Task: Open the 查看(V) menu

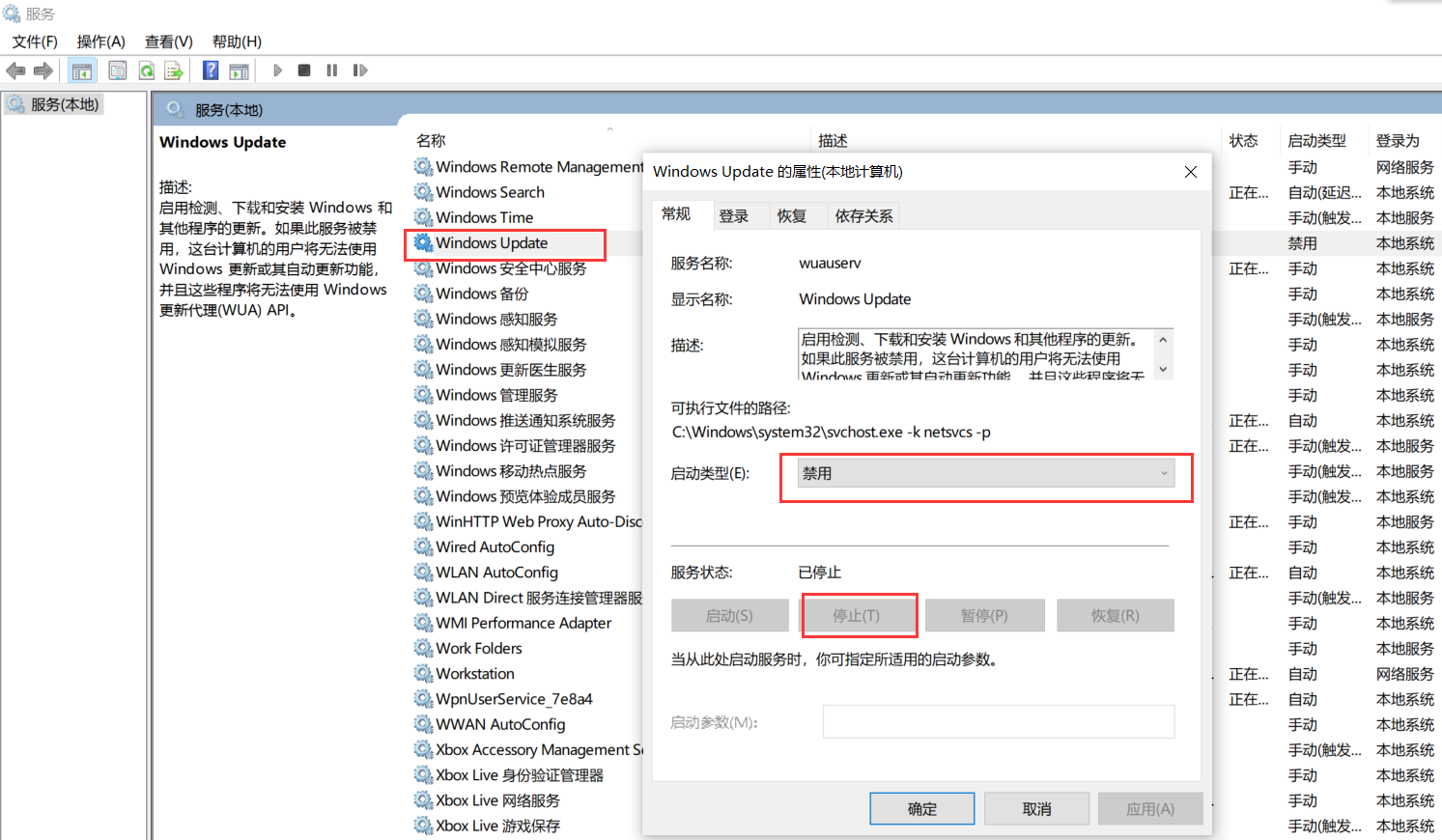Action: (x=169, y=42)
